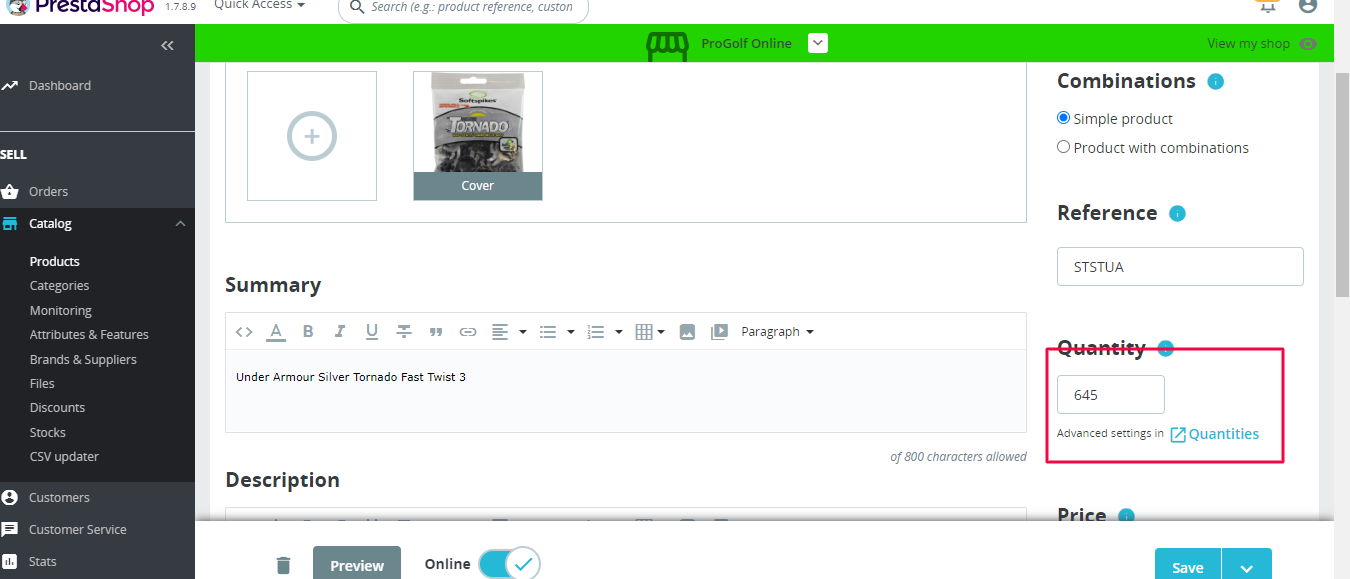This screenshot has width=1350, height=579.
Task: Open Categories under Catalog
Action: click(59, 286)
